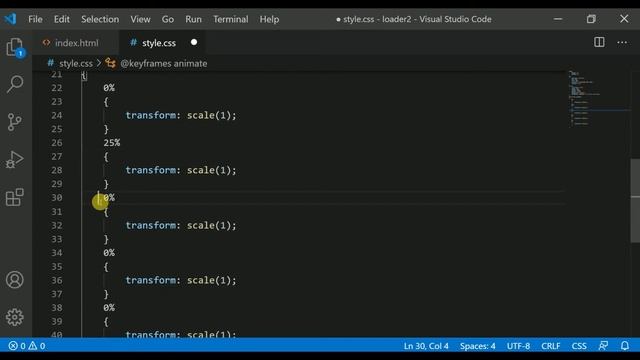Open the Terminal menu

click(231, 19)
